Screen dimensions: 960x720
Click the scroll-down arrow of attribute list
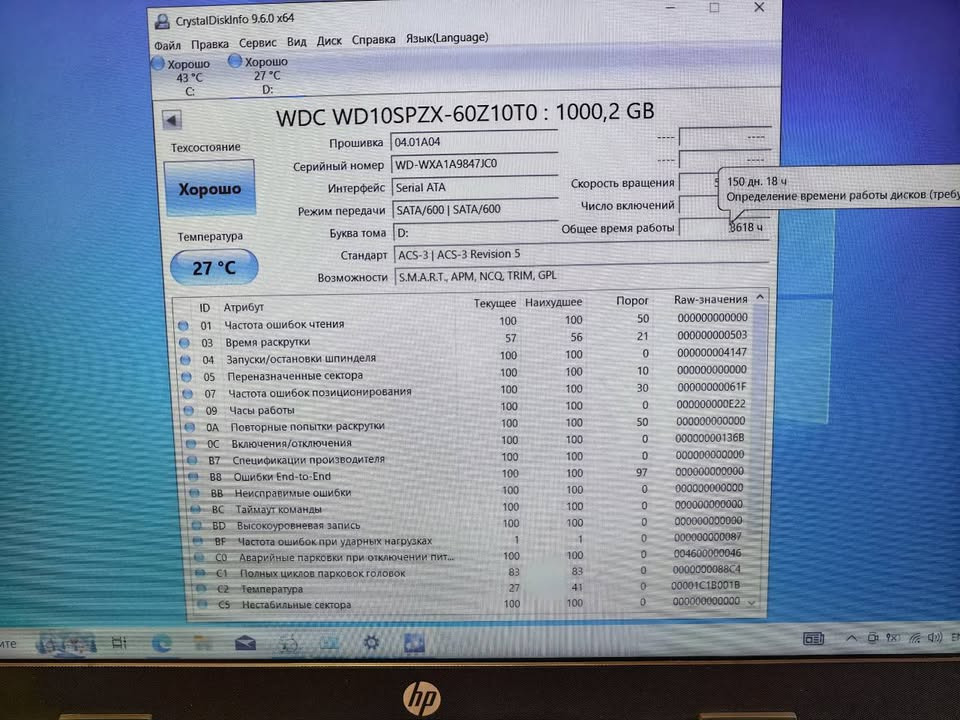point(751,603)
